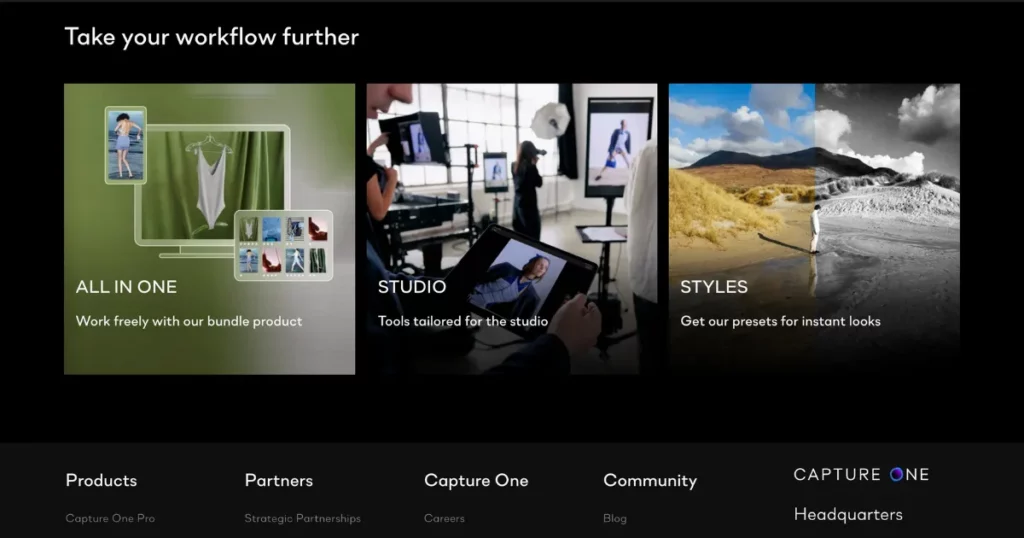Click the Capture One footer column heading
The width and height of the screenshot is (1024, 538).
(476, 481)
